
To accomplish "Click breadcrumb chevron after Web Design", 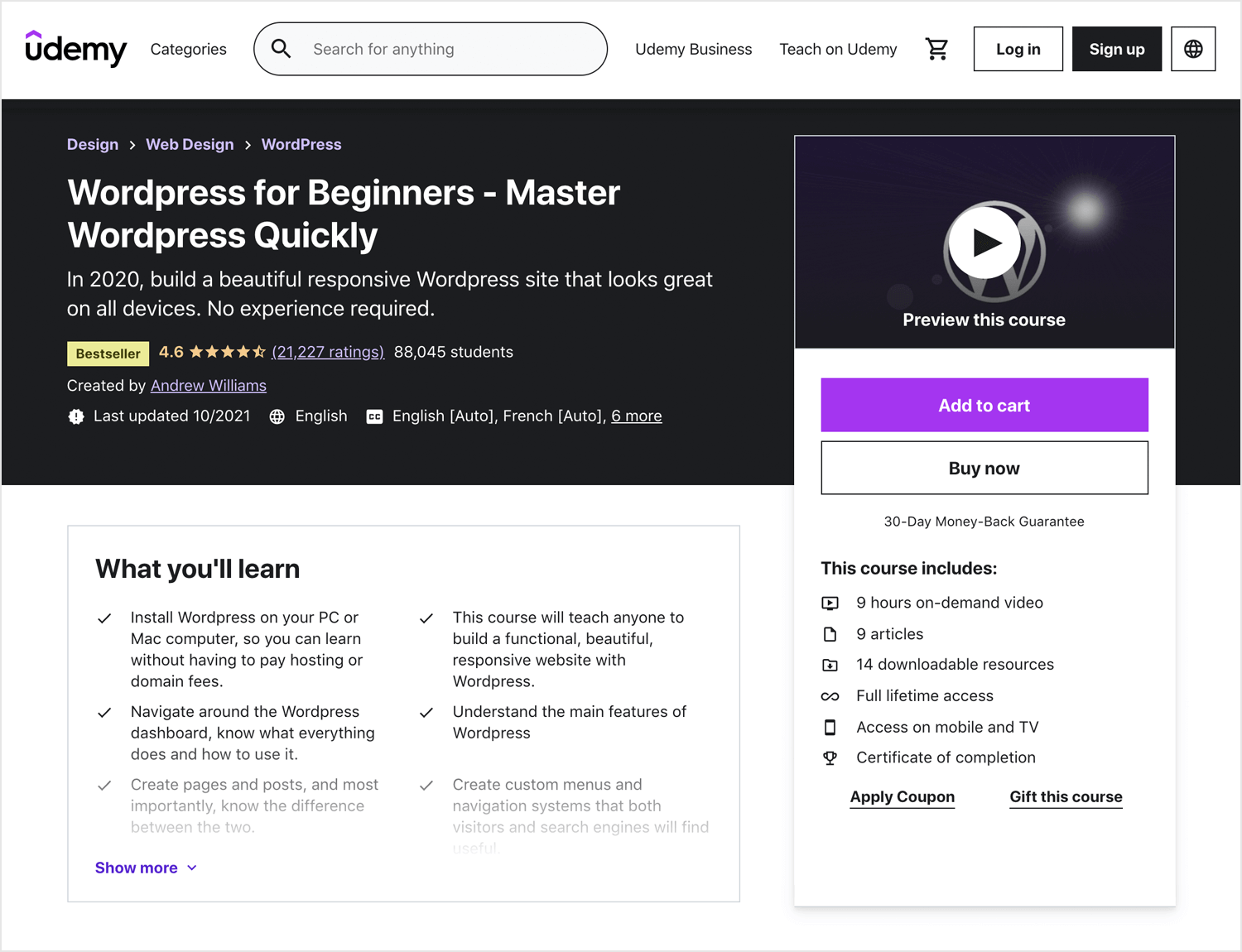I will 248,145.
